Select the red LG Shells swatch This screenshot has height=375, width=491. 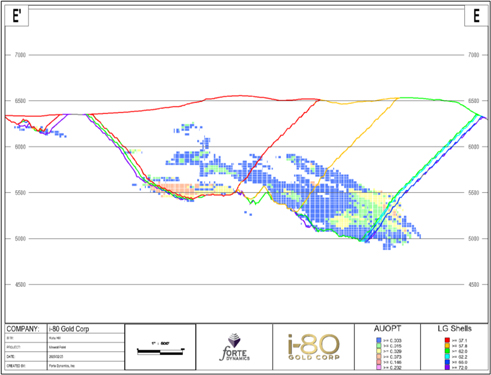[447, 340]
